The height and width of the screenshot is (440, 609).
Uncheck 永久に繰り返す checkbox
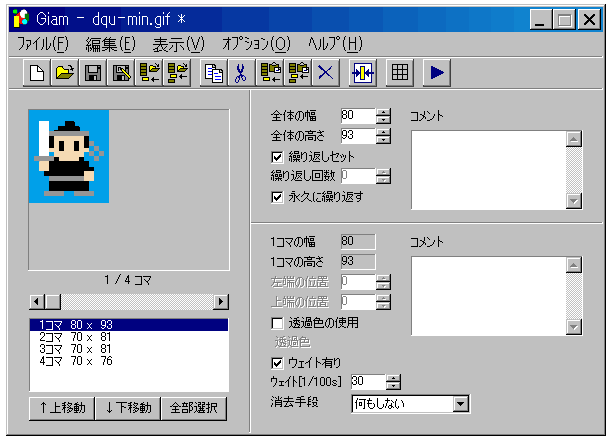point(277,197)
